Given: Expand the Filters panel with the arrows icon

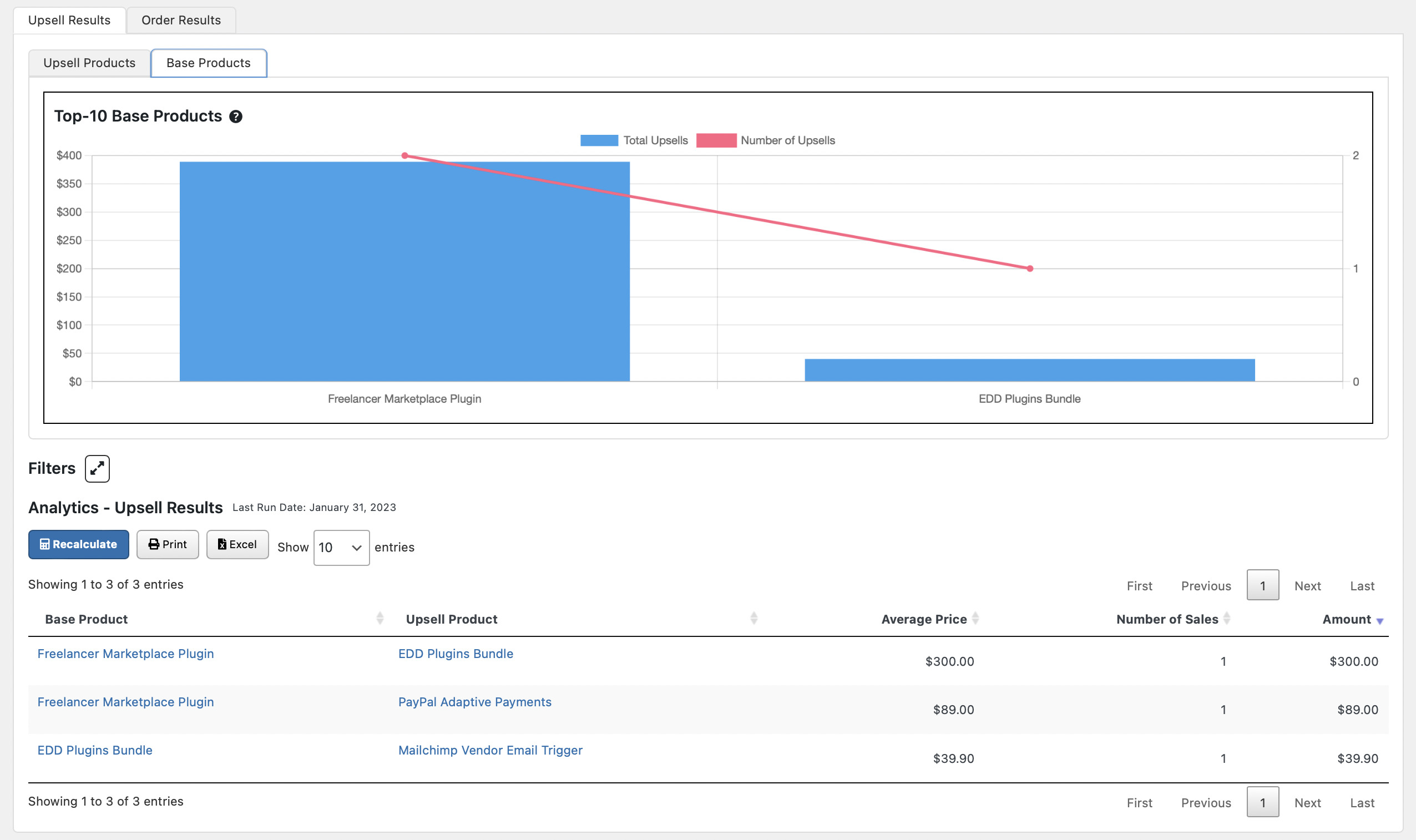Looking at the screenshot, I should tap(97, 469).
